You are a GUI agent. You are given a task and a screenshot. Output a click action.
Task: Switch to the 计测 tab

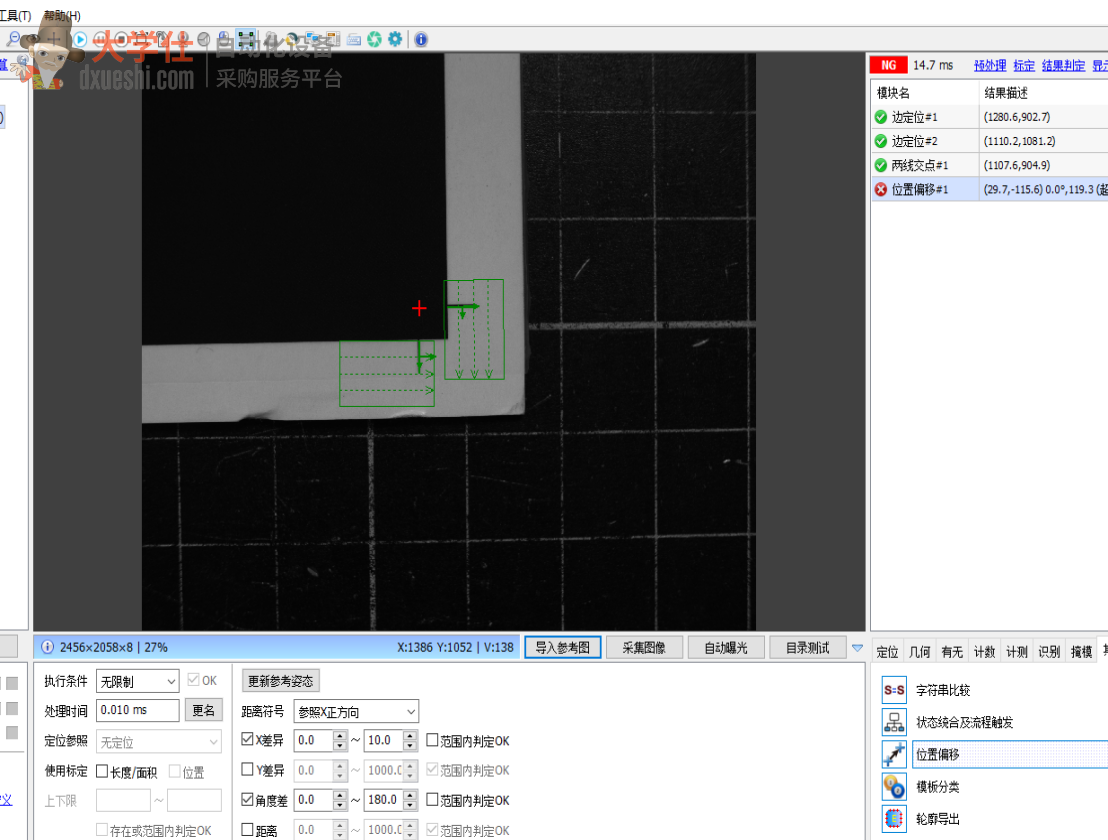pyautogui.click(x=1017, y=651)
